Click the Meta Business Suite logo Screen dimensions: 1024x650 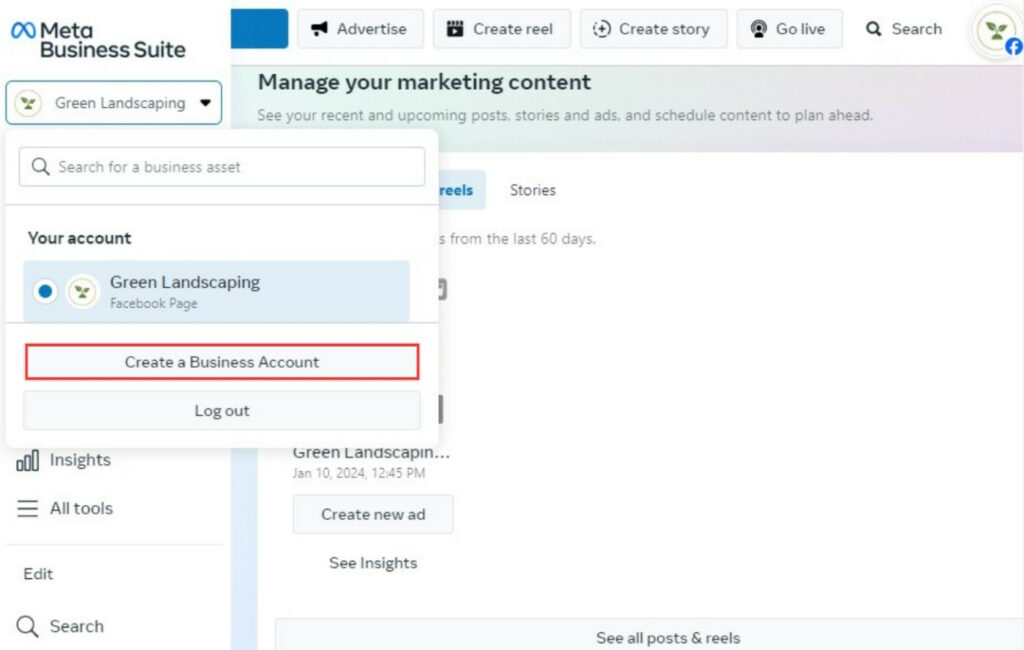click(x=98, y=39)
